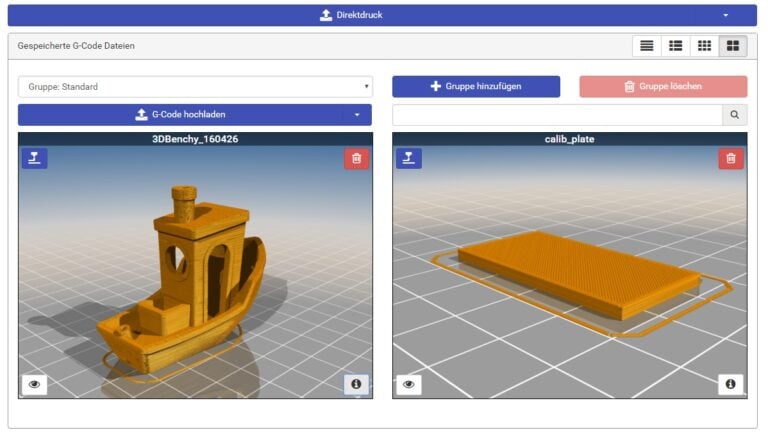The image size is (768, 435).
Task: Switch to the detailed list view
Action: tap(676, 46)
